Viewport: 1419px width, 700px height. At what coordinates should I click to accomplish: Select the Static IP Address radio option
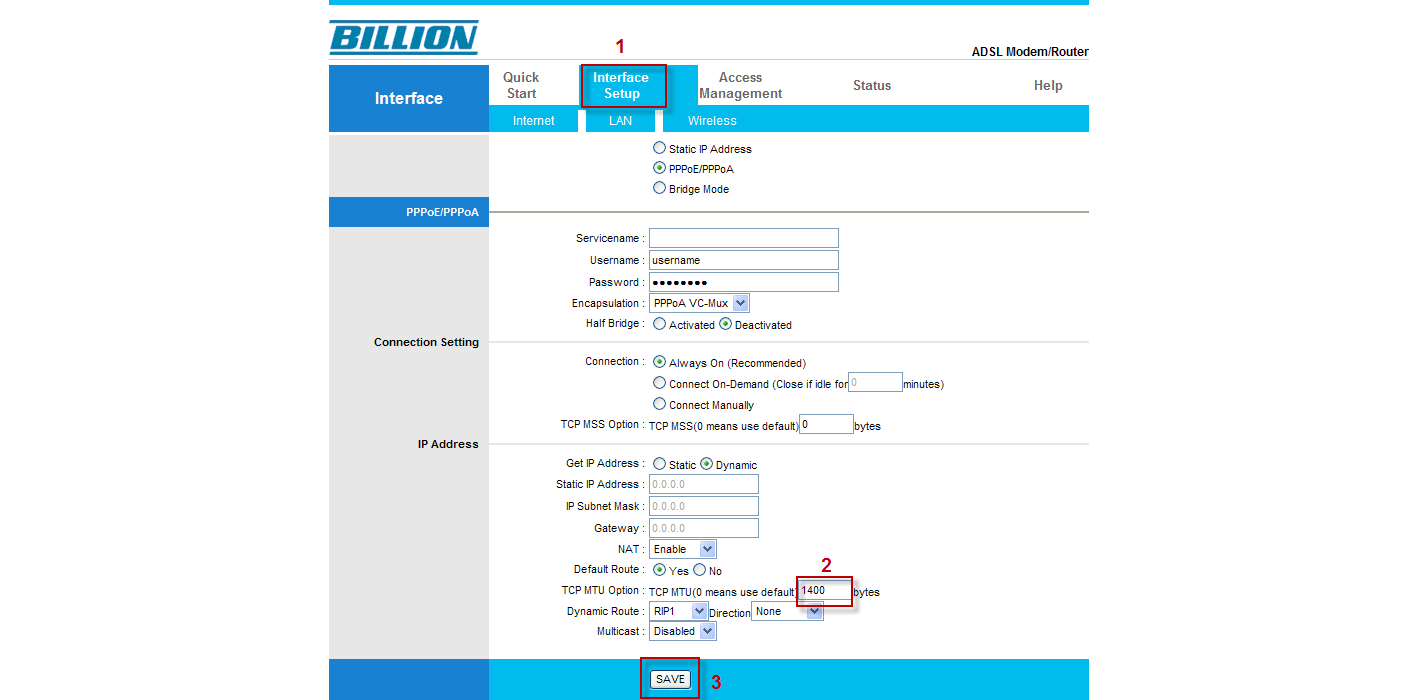(659, 148)
